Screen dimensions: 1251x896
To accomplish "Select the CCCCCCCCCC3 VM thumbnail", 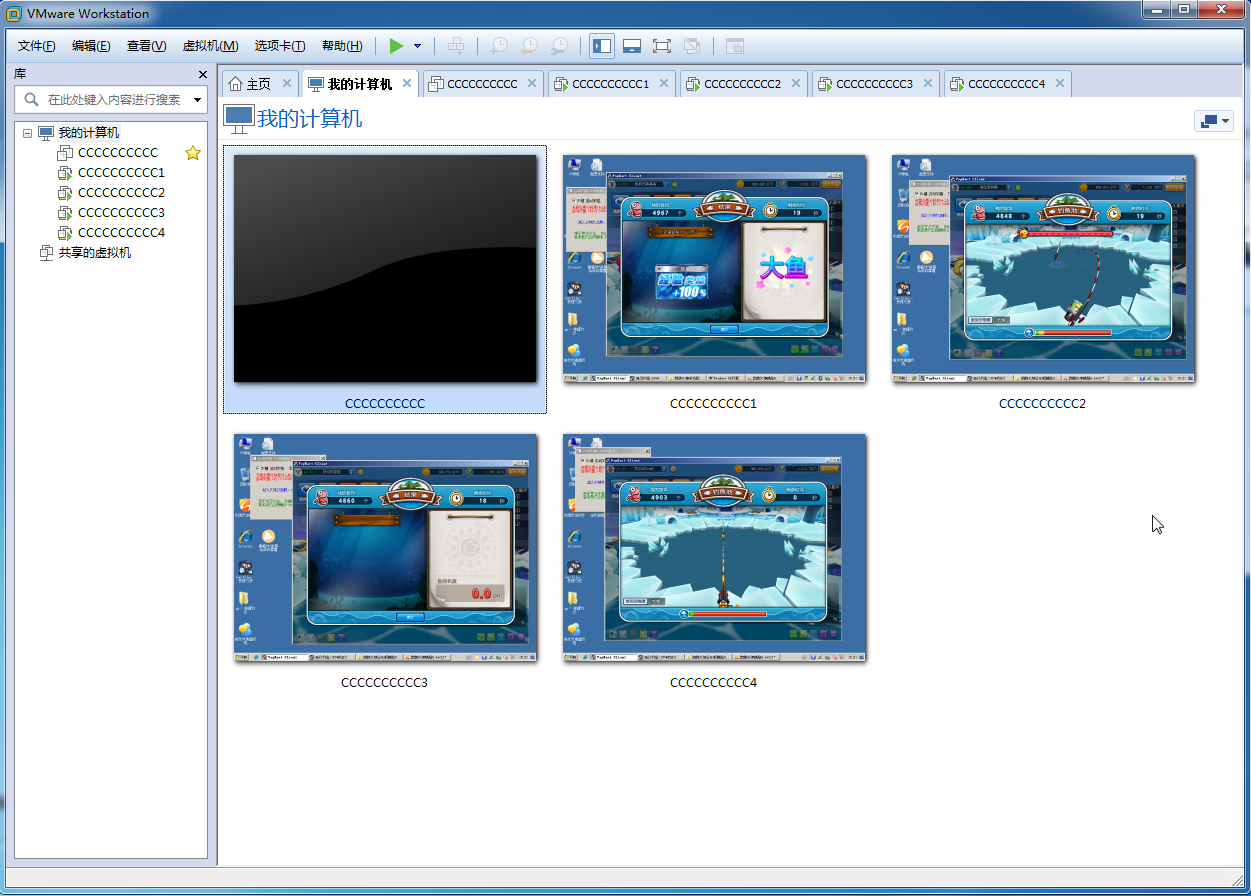I will pyautogui.click(x=385, y=547).
